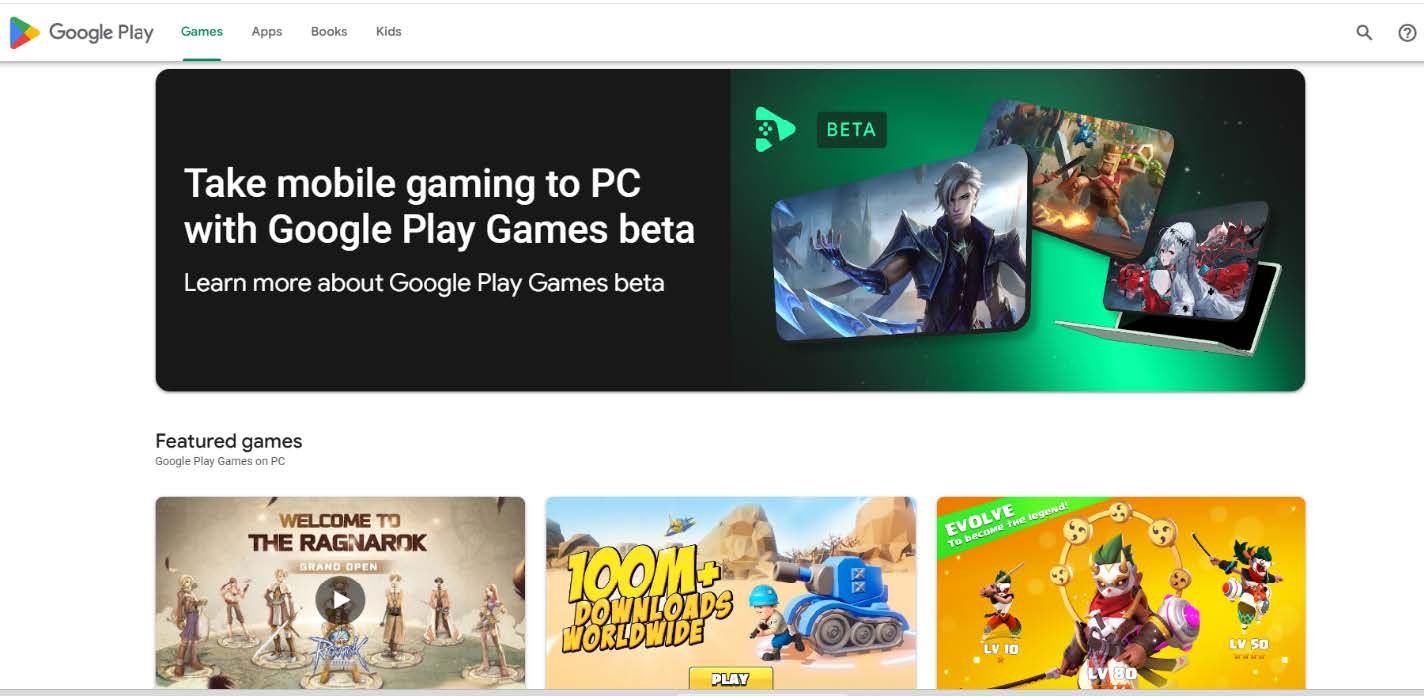The width and height of the screenshot is (1424, 696).
Task: Play the Ragnarok trailer video
Action: (x=340, y=599)
